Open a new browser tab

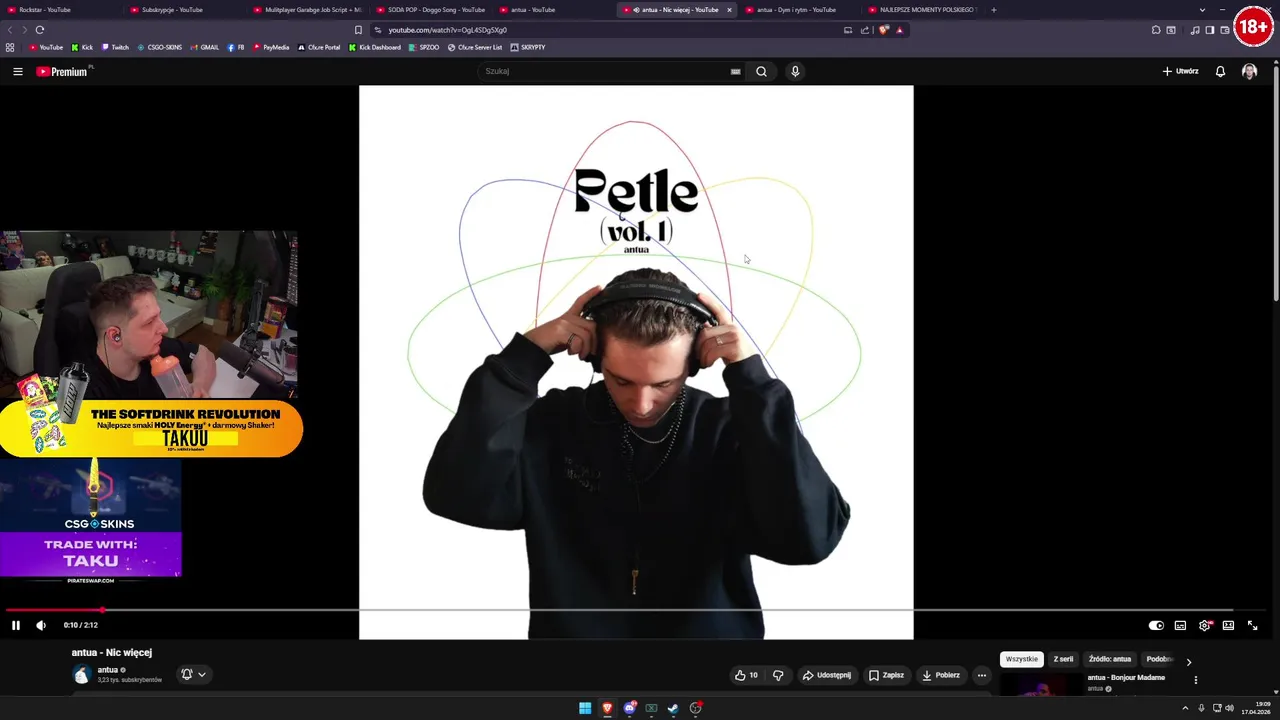tap(994, 10)
